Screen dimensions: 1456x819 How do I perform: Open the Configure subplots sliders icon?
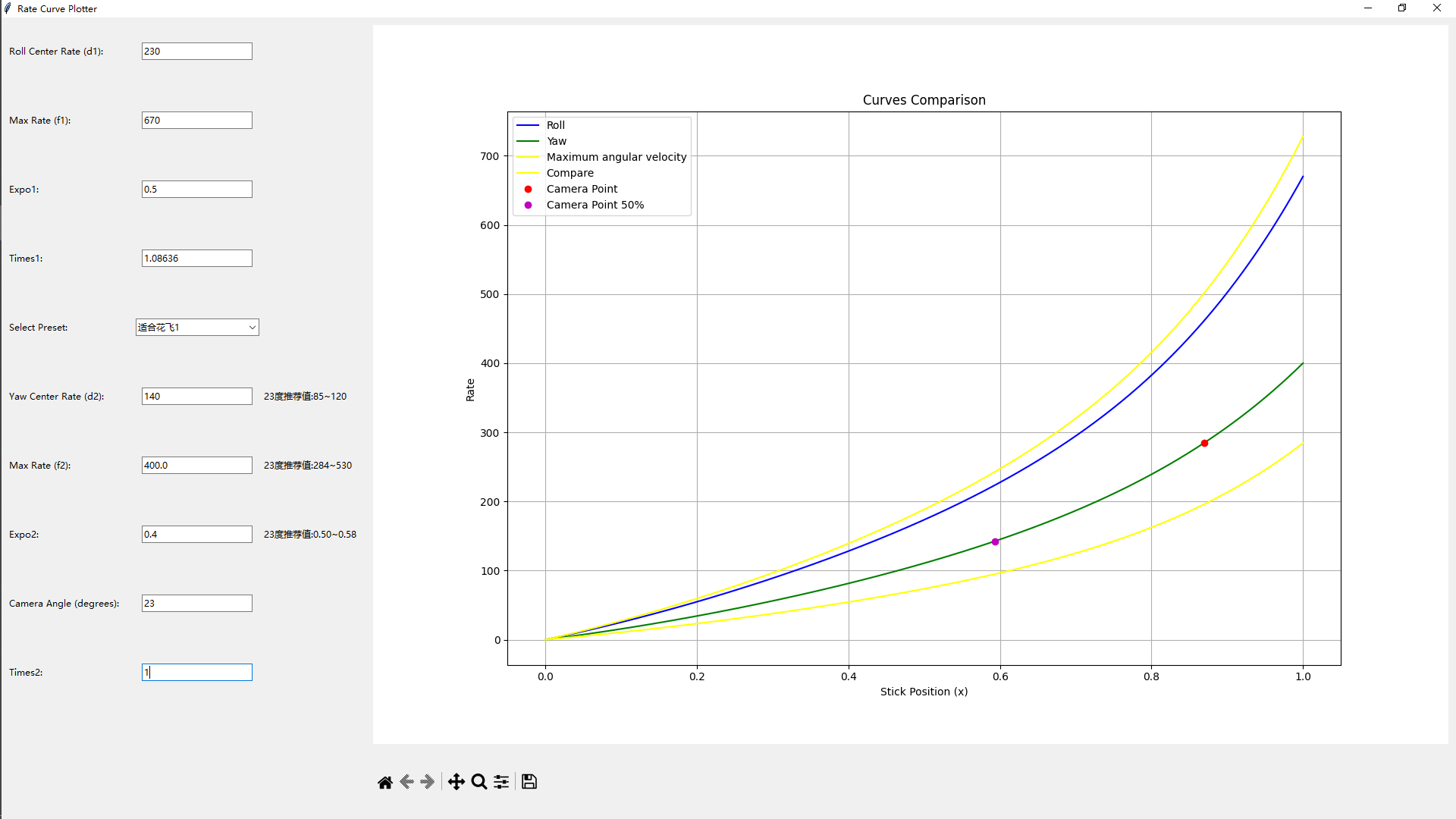pos(501,782)
